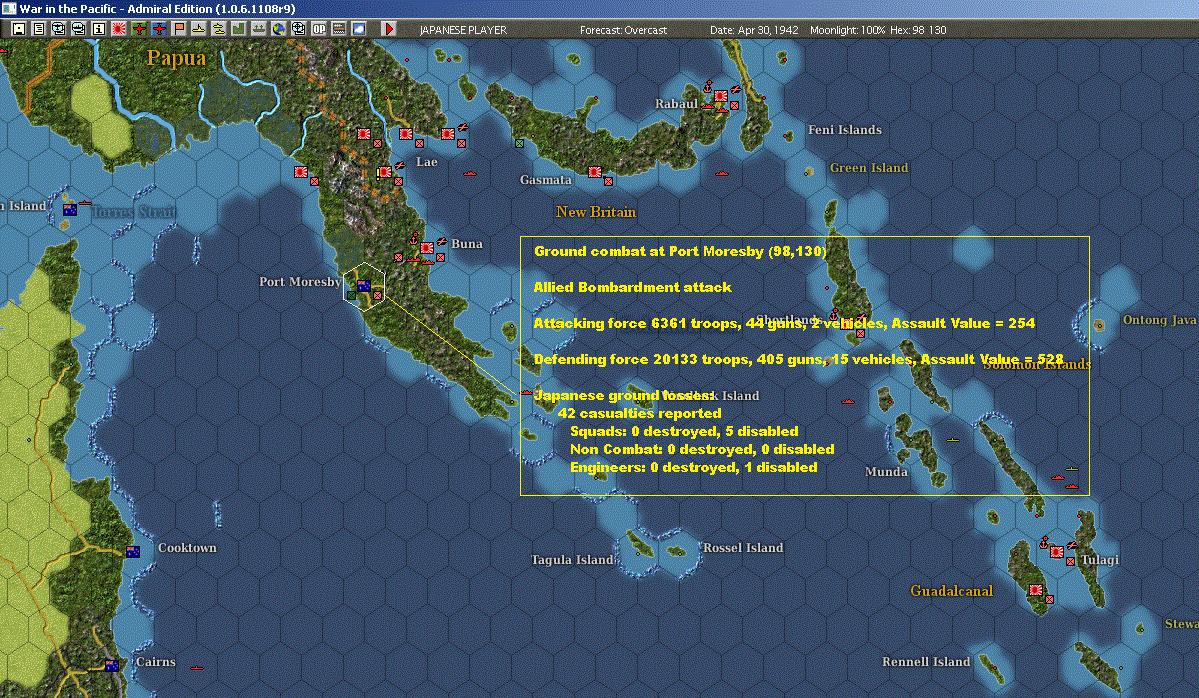
Task: Click the Munda map label
Action: click(x=886, y=471)
